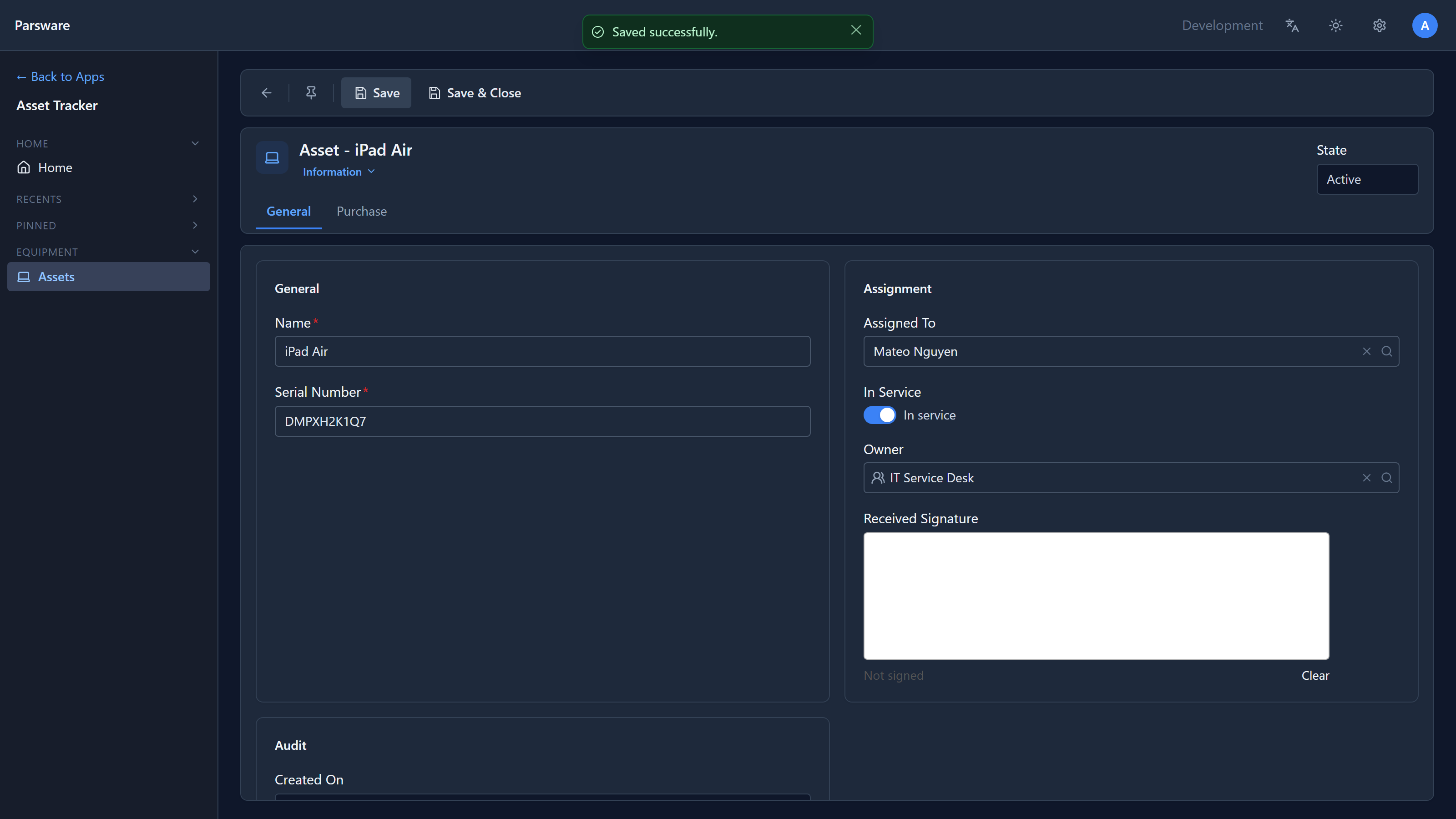Click the Name field with iPad Air
This screenshot has width=1456, height=819.
click(x=543, y=352)
